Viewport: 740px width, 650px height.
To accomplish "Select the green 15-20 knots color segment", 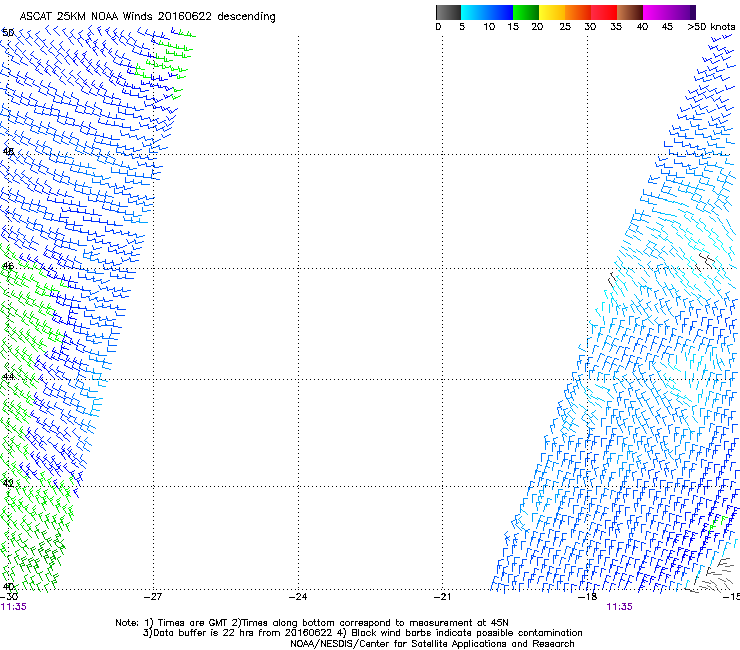I will point(526,12).
